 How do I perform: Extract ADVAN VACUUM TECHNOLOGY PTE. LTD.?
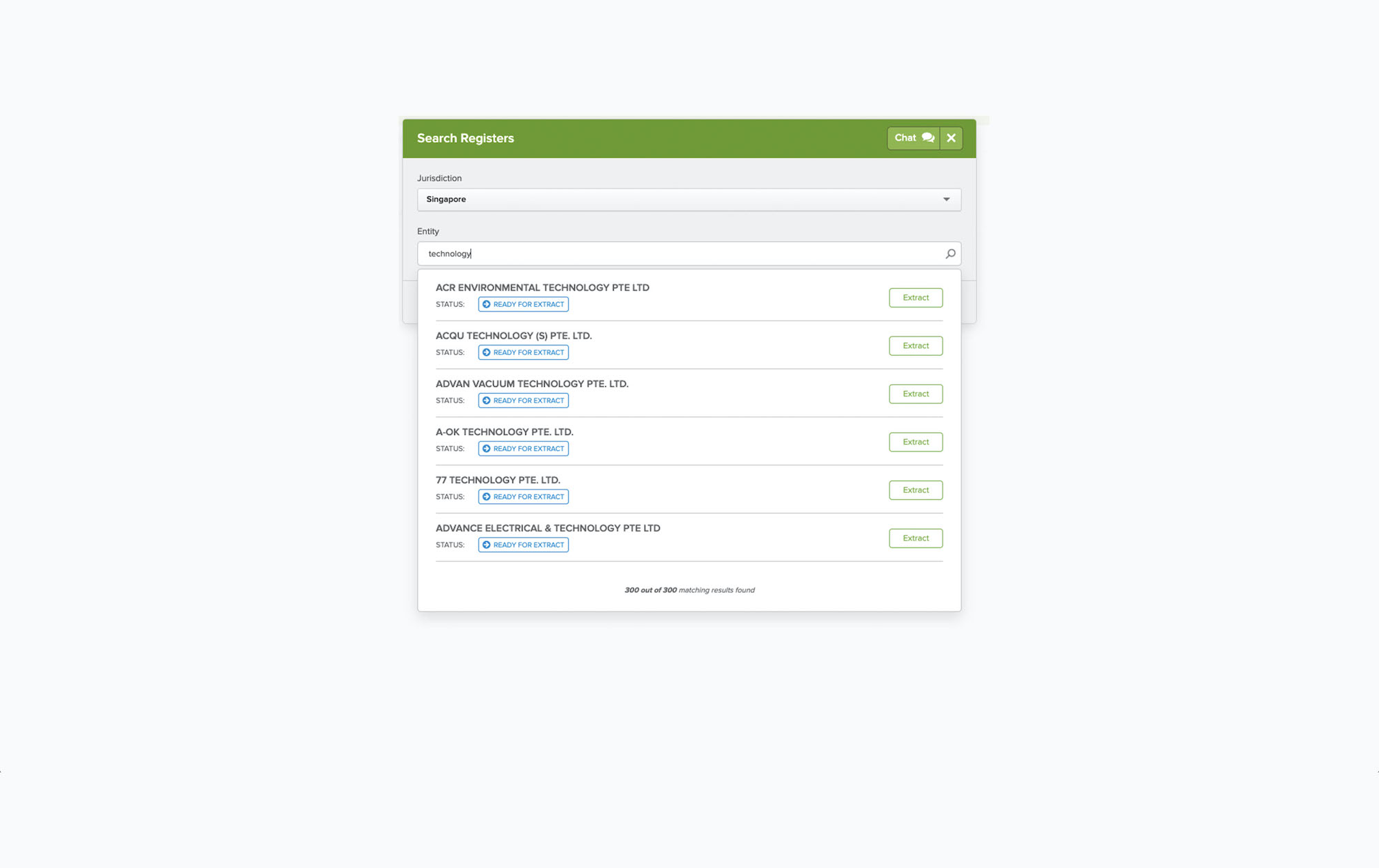point(916,394)
